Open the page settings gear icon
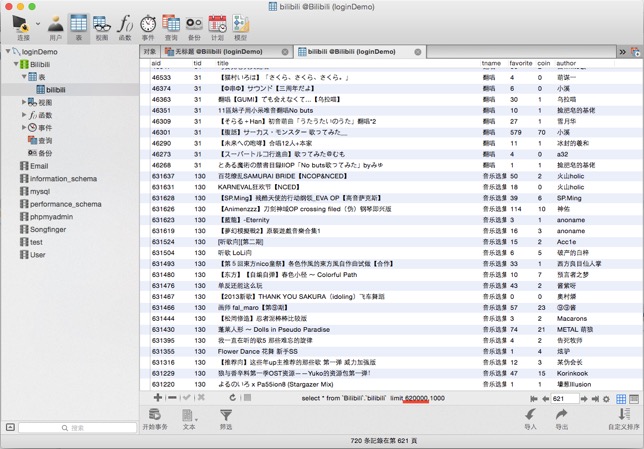The height and width of the screenshot is (449, 644). point(606,399)
